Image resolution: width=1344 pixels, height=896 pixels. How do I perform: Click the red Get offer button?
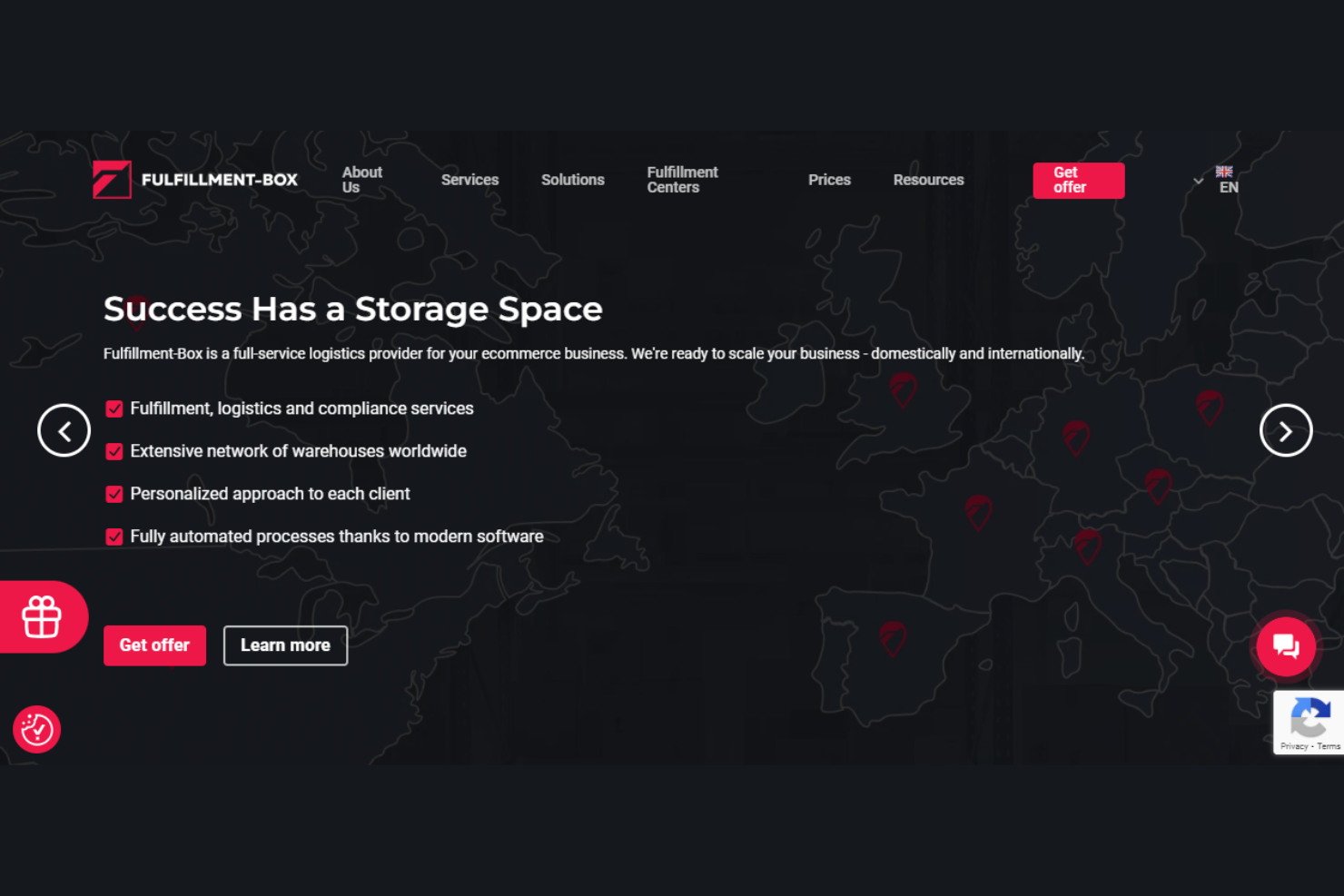[x=1078, y=181]
